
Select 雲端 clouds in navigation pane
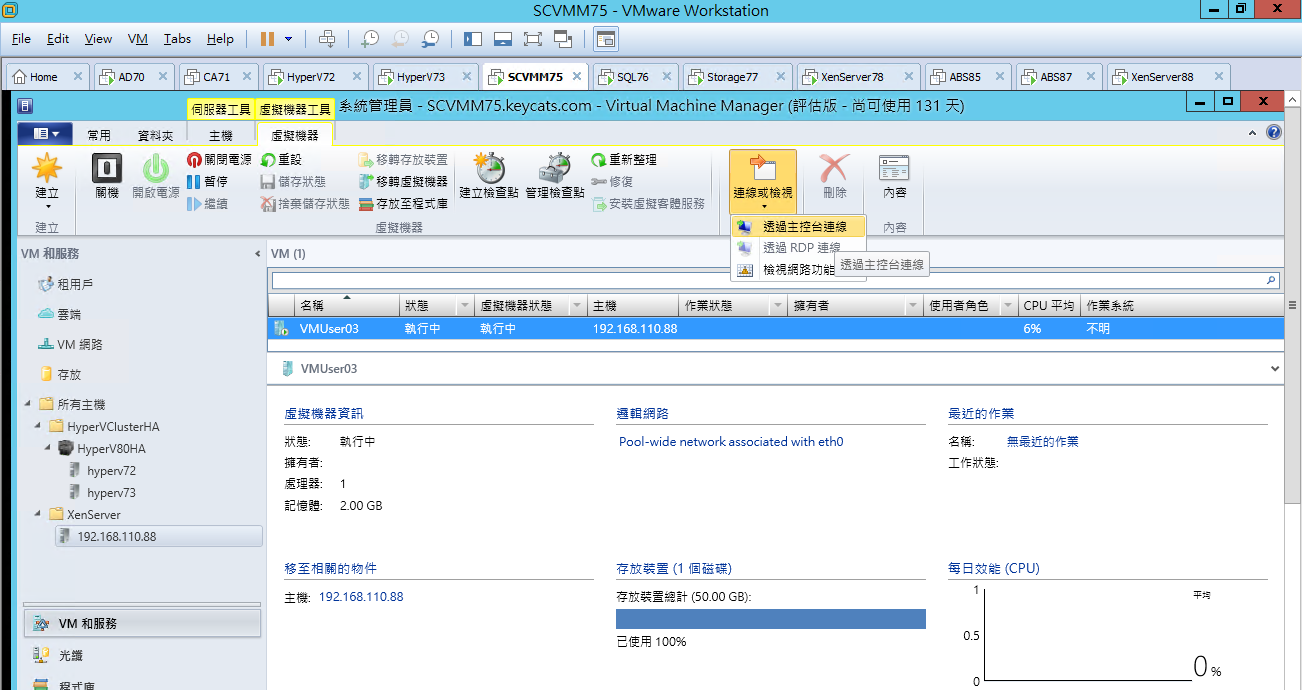pyautogui.click(x=69, y=314)
